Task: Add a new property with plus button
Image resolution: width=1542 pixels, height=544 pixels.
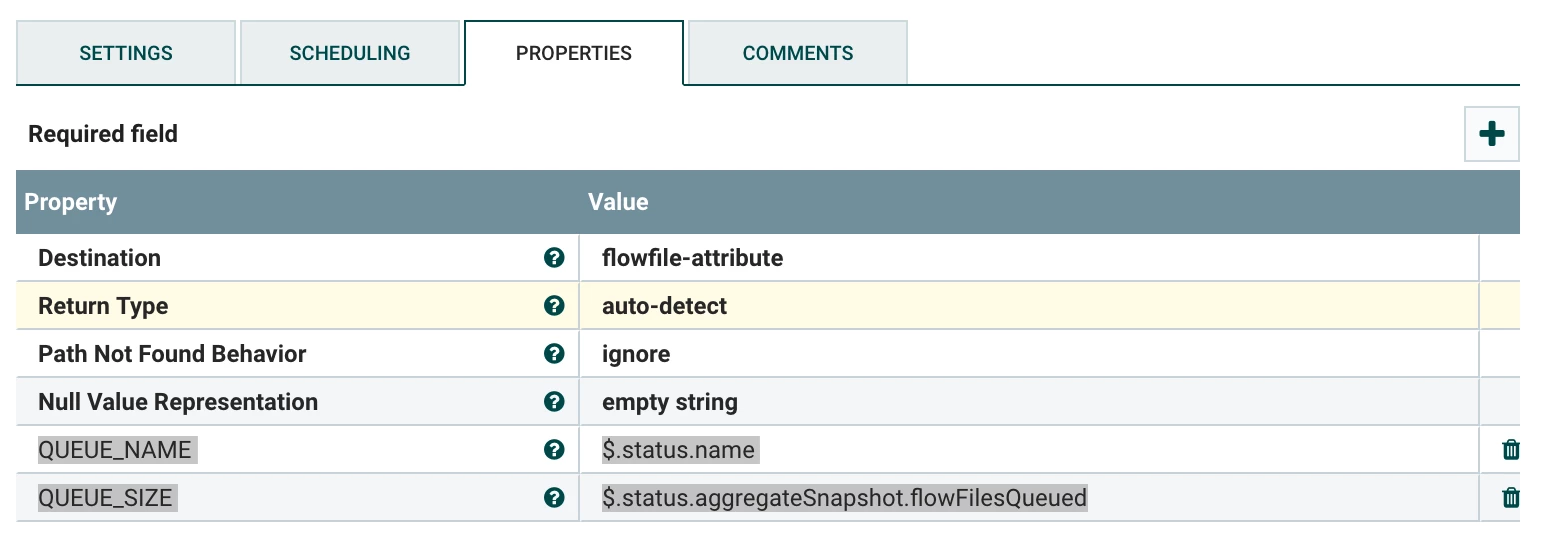Action: click(x=1492, y=134)
